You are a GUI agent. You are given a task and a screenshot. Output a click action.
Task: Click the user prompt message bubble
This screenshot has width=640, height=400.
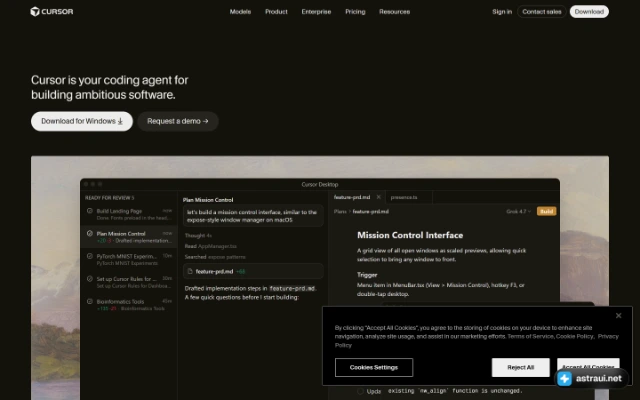coord(253,216)
